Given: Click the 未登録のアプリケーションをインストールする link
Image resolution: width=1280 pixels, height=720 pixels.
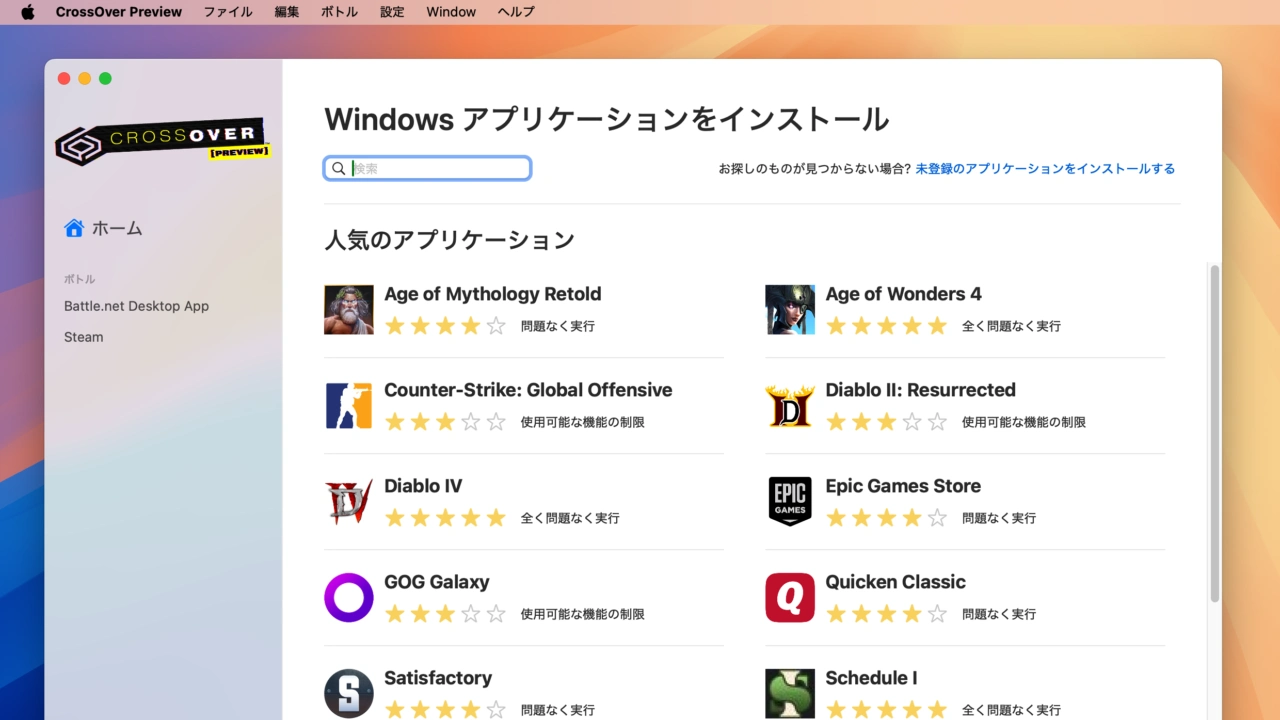Looking at the screenshot, I should (1045, 169).
